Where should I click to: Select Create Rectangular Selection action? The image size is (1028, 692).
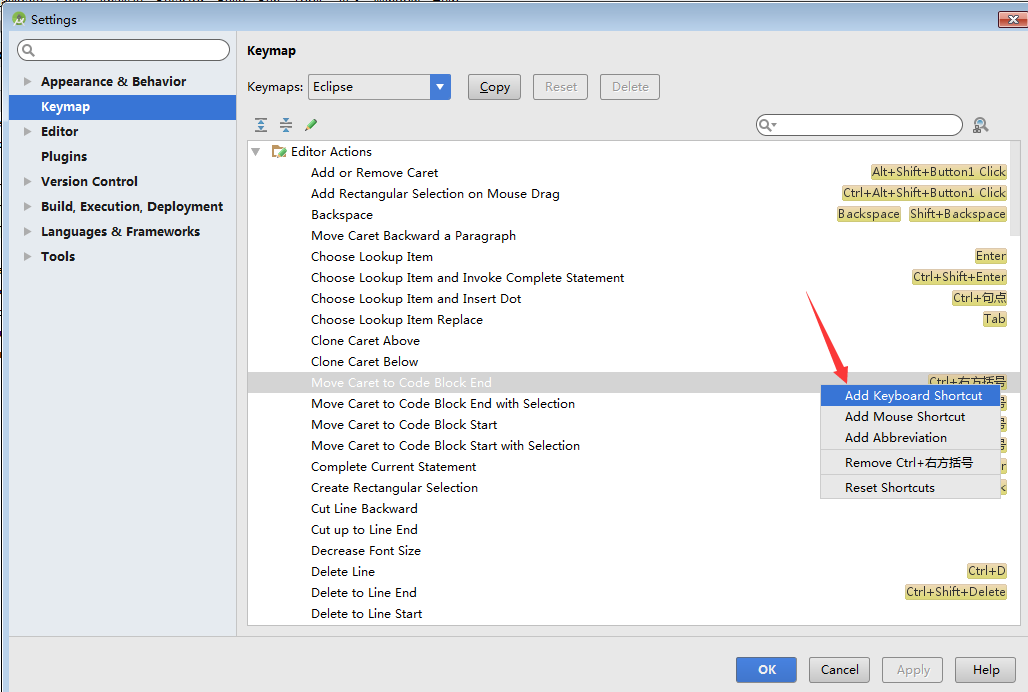tap(394, 488)
